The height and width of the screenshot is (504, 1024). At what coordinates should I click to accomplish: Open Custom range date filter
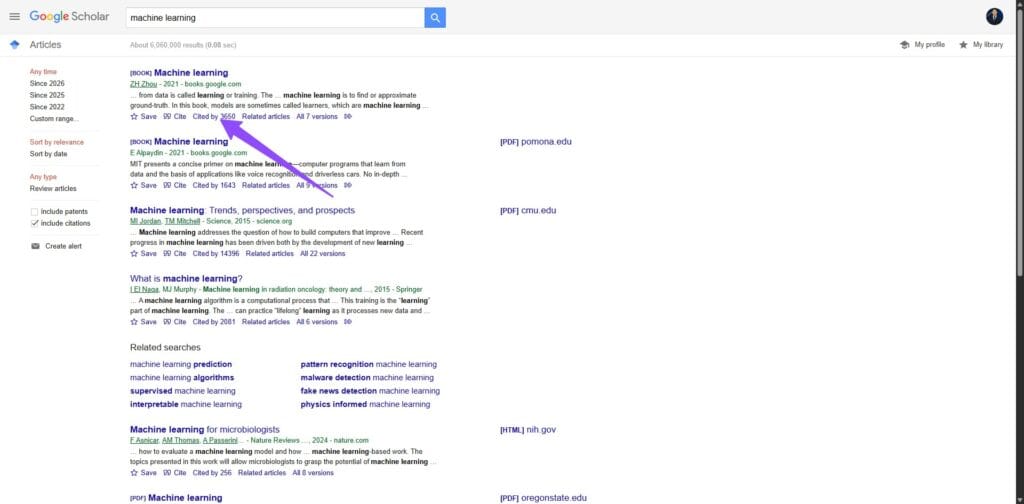click(54, 119)
